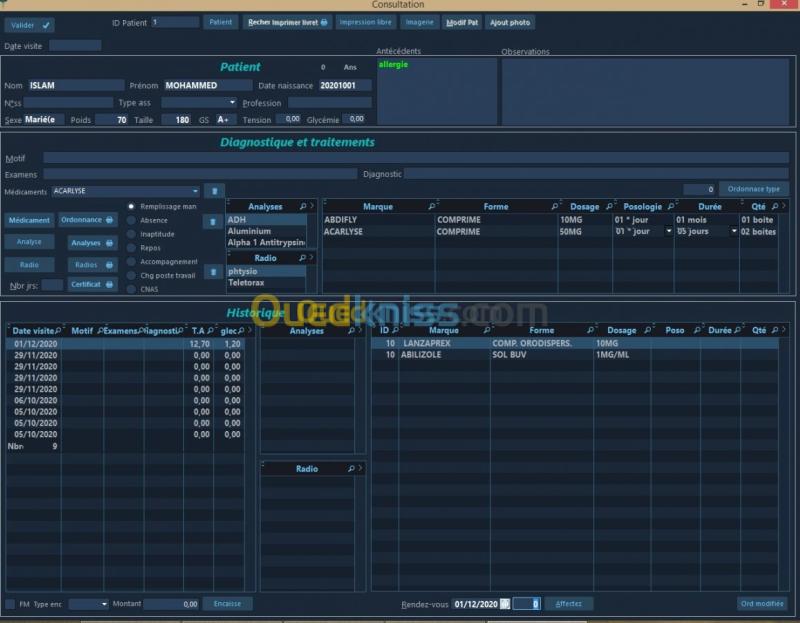The height and width of the screenshot is (623, 800).
Task: Expand arrow next to upper Radio header
Action: tap(311, 257)
